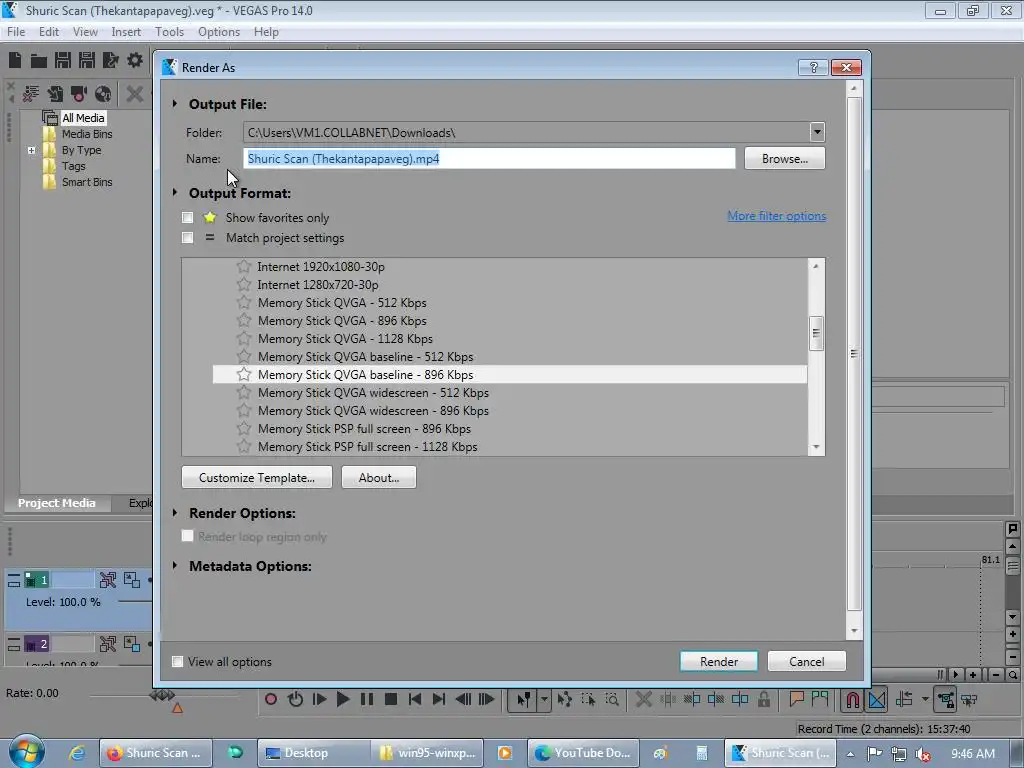Click the Pause button in transport bar
1024x768 pixels.
pos(367,699)
